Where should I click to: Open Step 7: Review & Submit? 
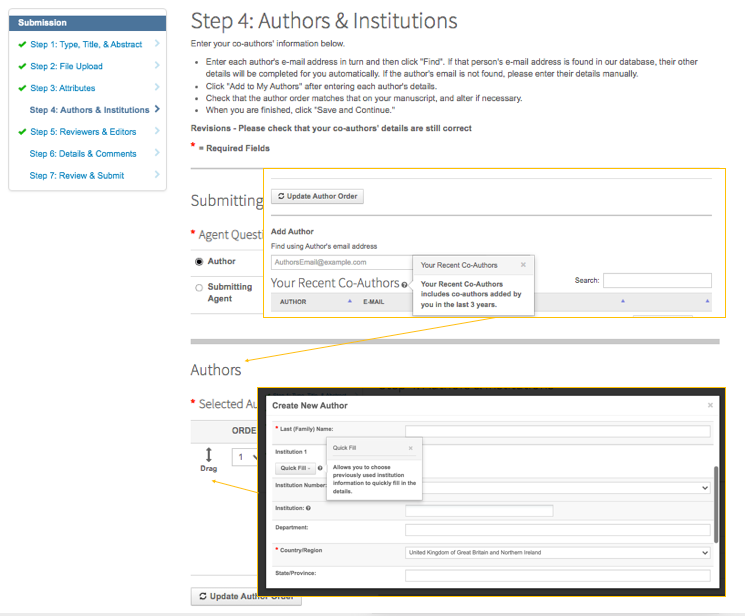point(76,175)
